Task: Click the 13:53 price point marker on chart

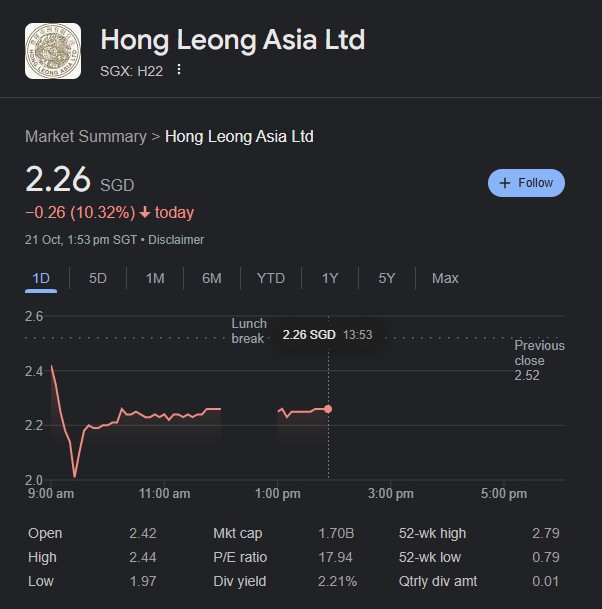Action: (x=328, y=409)
